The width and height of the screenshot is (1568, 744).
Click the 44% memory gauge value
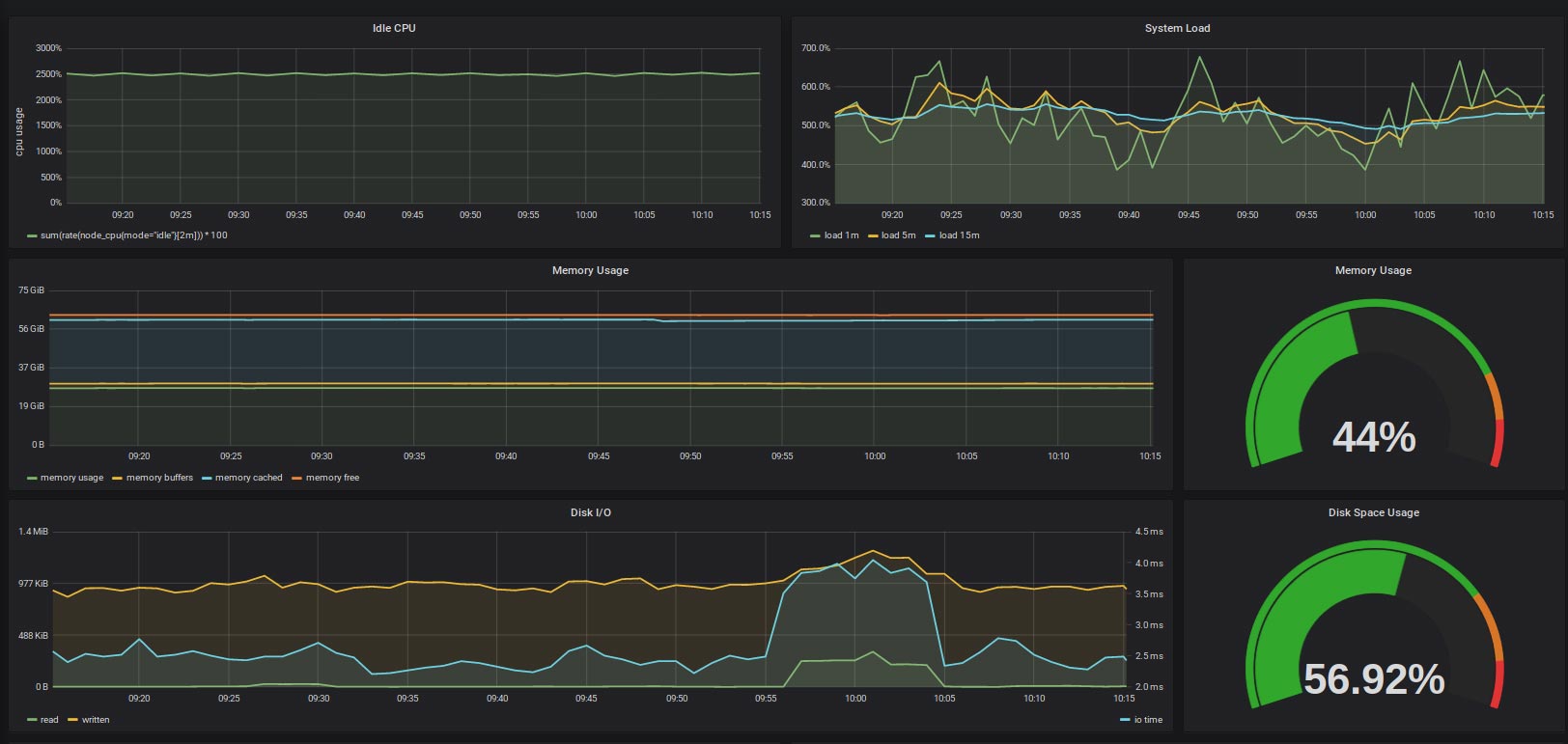pyautogui.click(x=1374, y=437)
